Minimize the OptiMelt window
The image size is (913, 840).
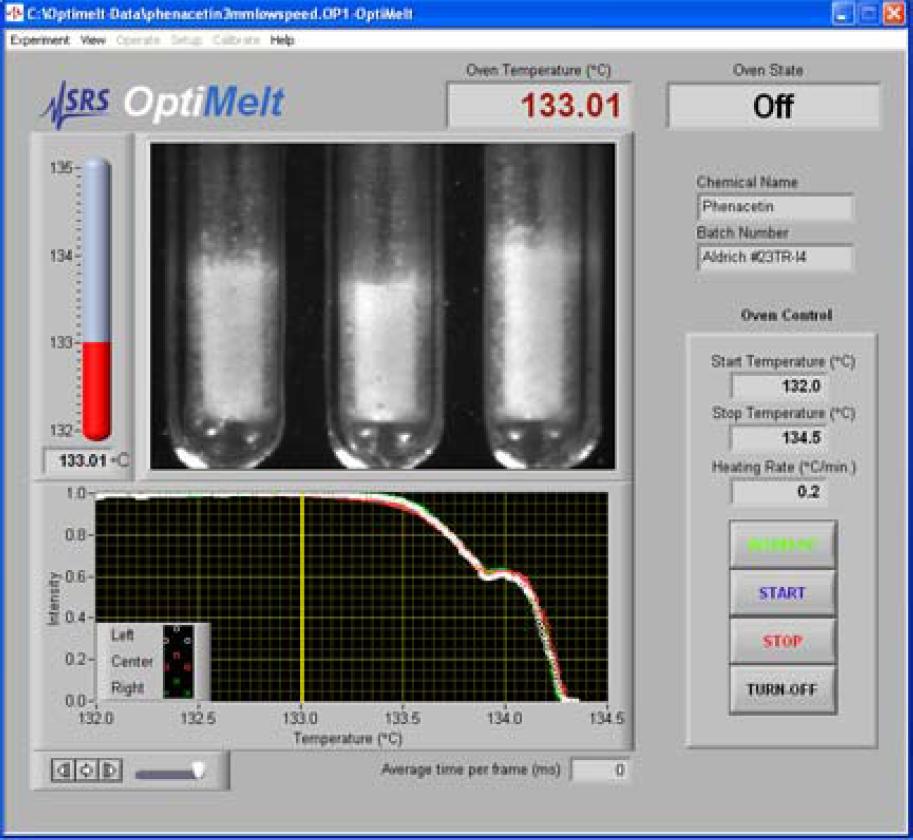coord(843,13)
